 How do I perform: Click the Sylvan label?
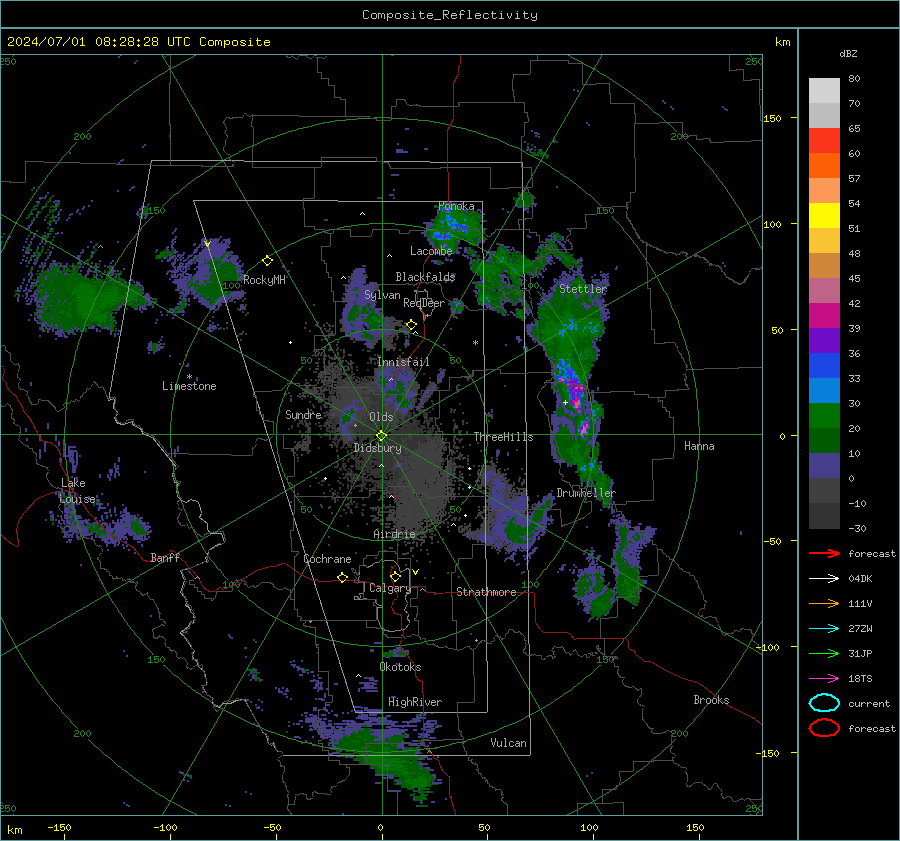click(x=382, y=295)
